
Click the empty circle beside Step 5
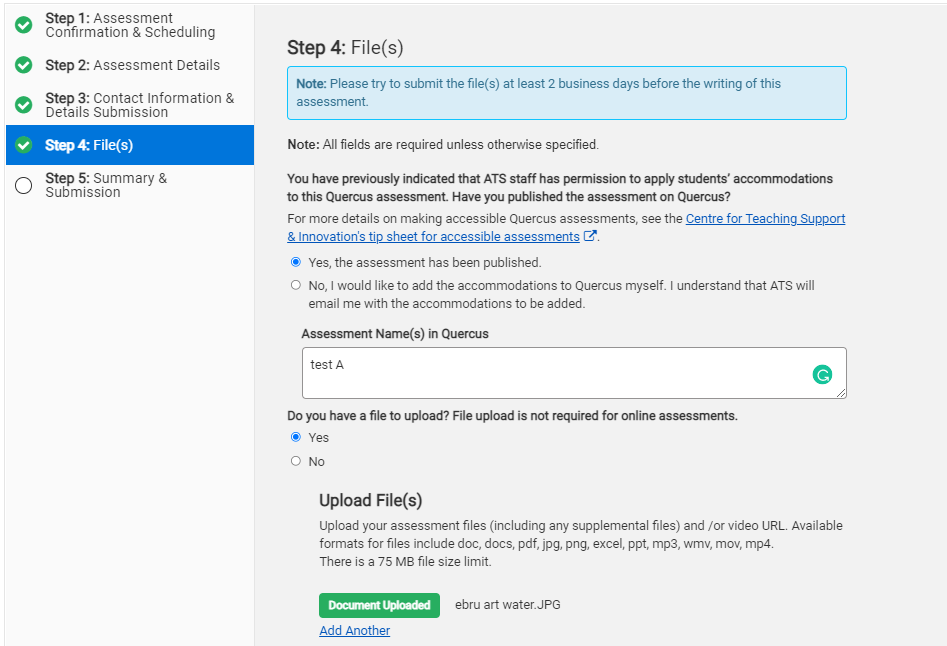tap(24, 185)
